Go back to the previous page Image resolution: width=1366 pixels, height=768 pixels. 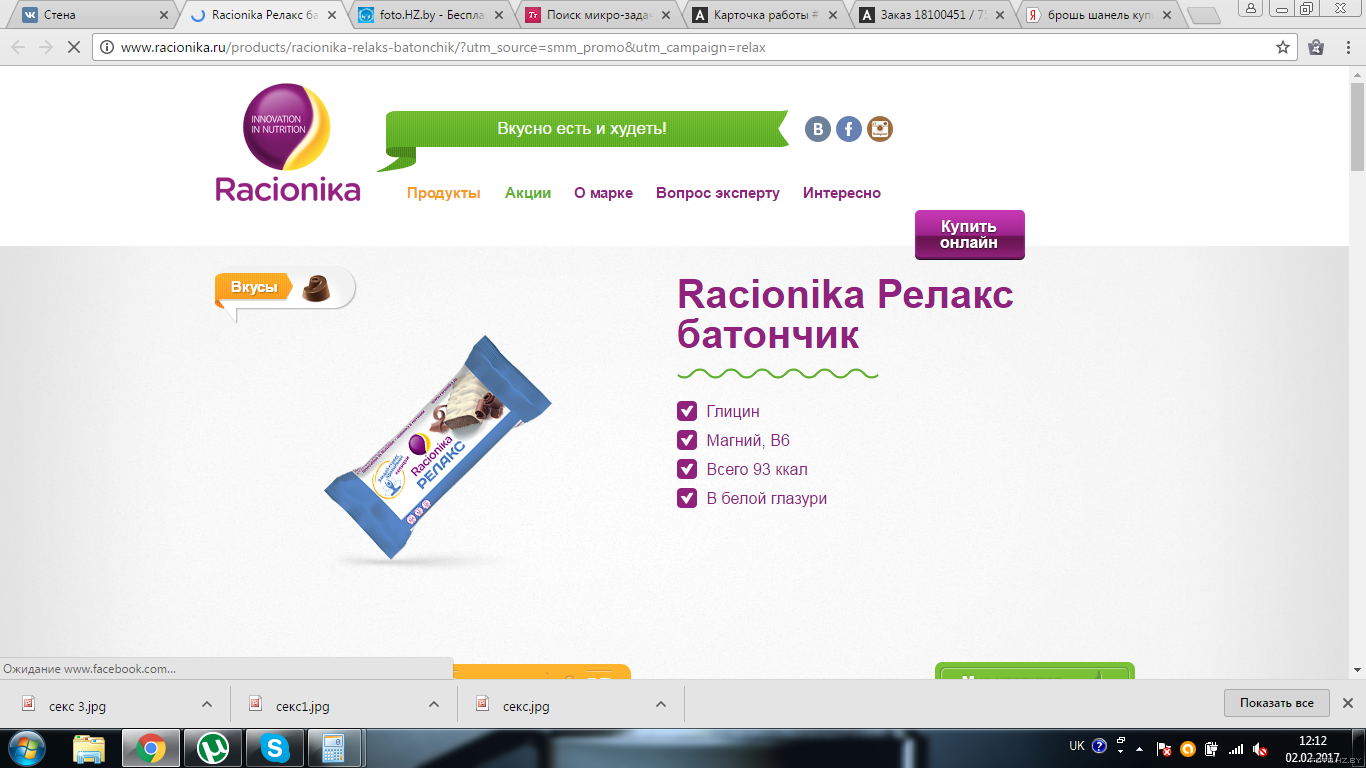click(18, 47)
